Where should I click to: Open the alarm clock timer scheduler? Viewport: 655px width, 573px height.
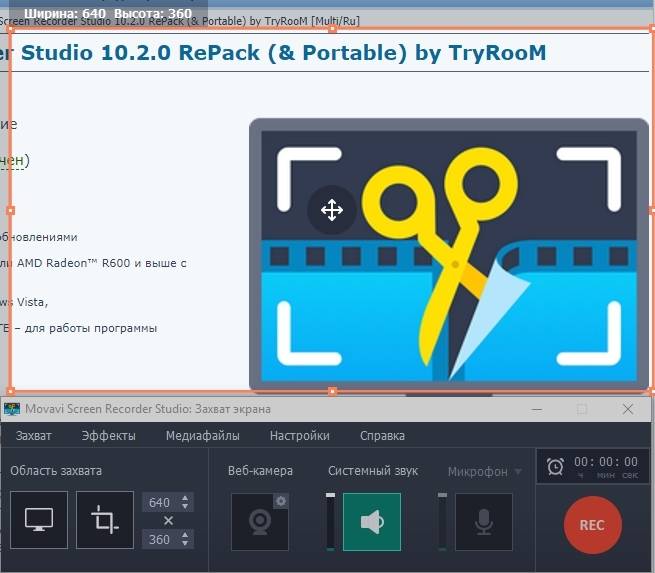click(x=556, y=466)
